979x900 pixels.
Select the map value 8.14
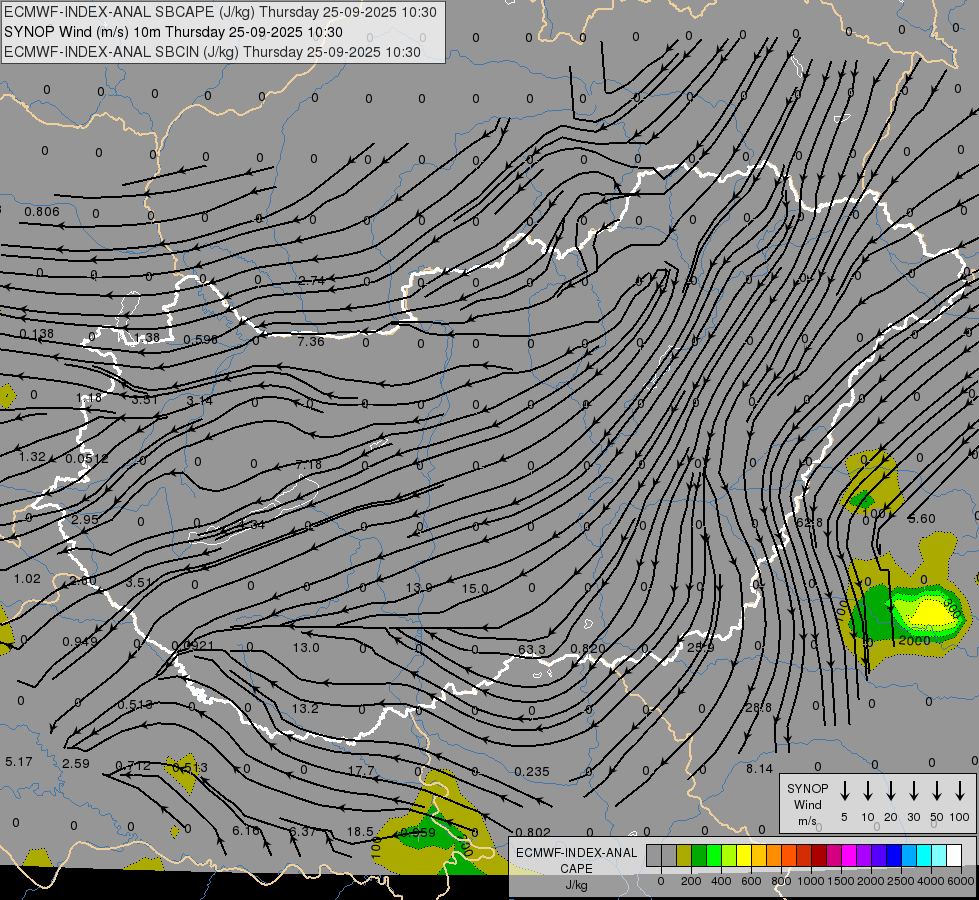759,769
